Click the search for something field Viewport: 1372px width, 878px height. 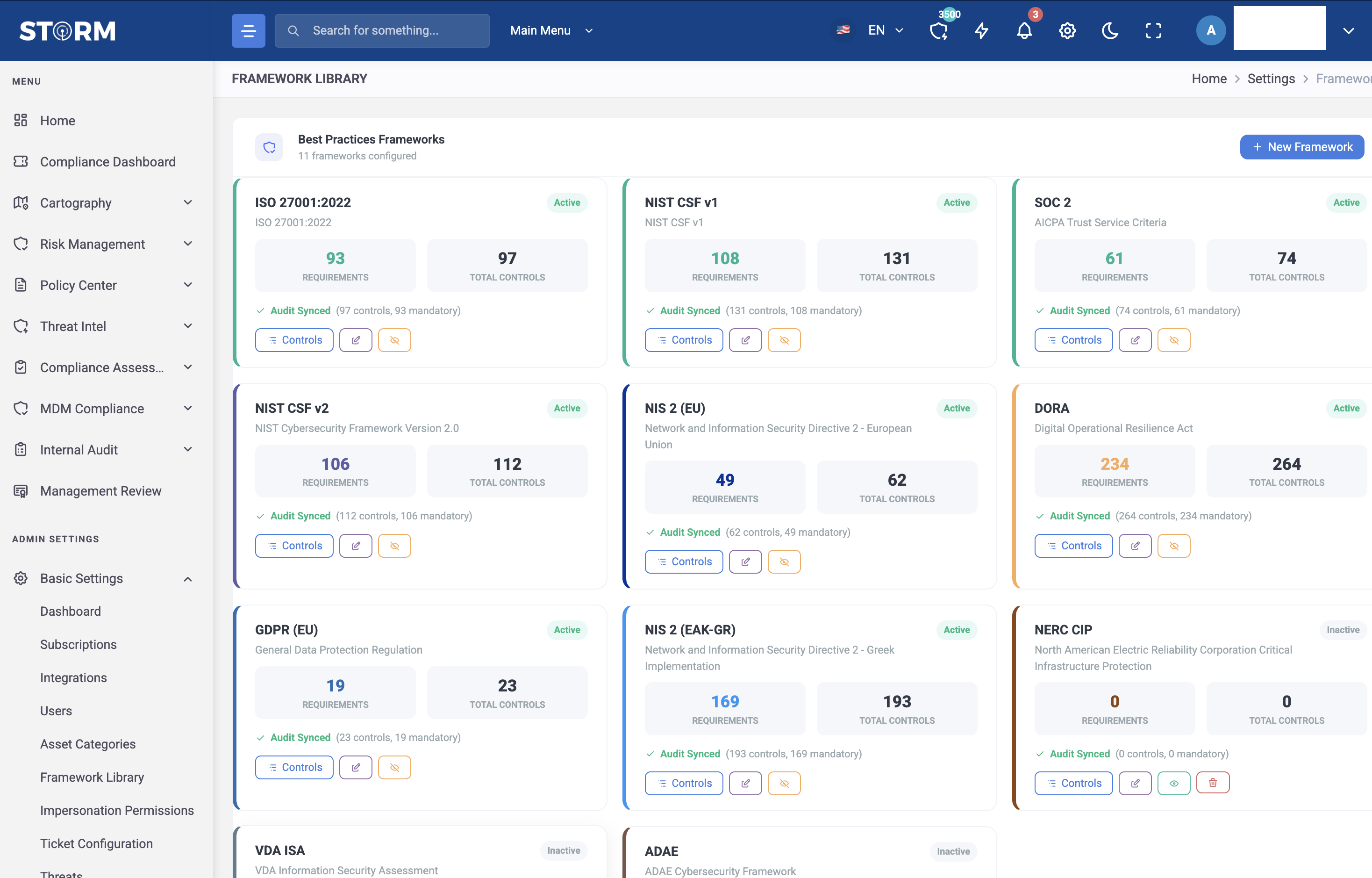(382, 31)
